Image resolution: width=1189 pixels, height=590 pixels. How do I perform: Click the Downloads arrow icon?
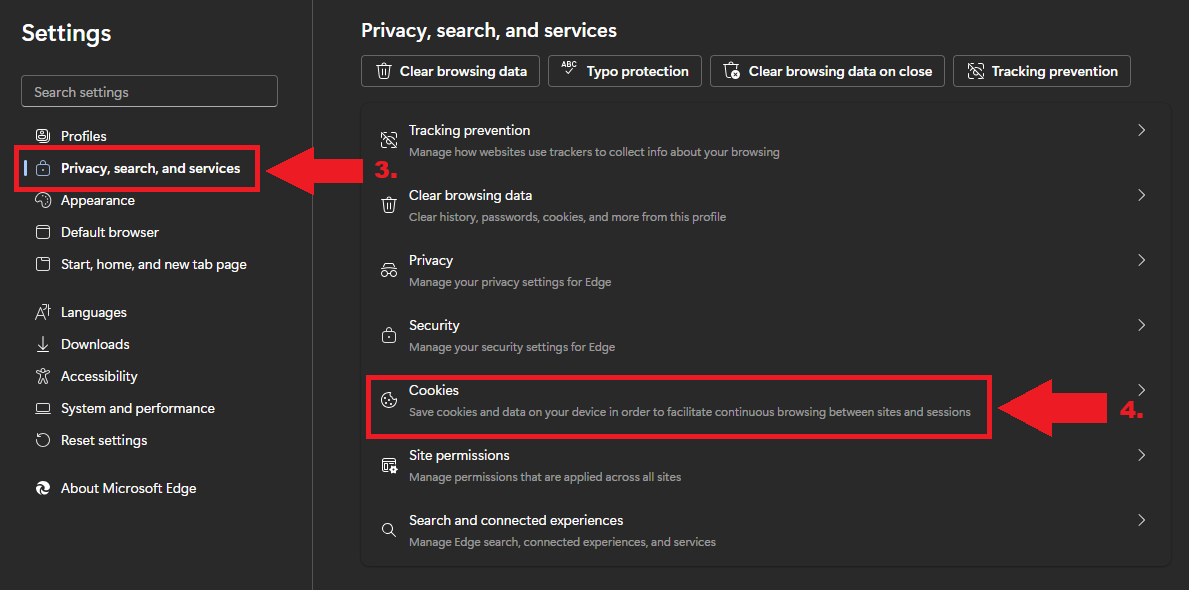43,344
